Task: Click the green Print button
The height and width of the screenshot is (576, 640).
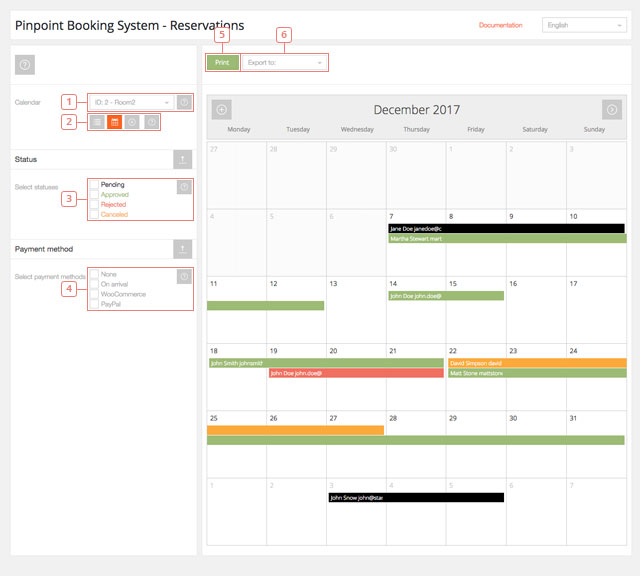Action: click(222, 62)
